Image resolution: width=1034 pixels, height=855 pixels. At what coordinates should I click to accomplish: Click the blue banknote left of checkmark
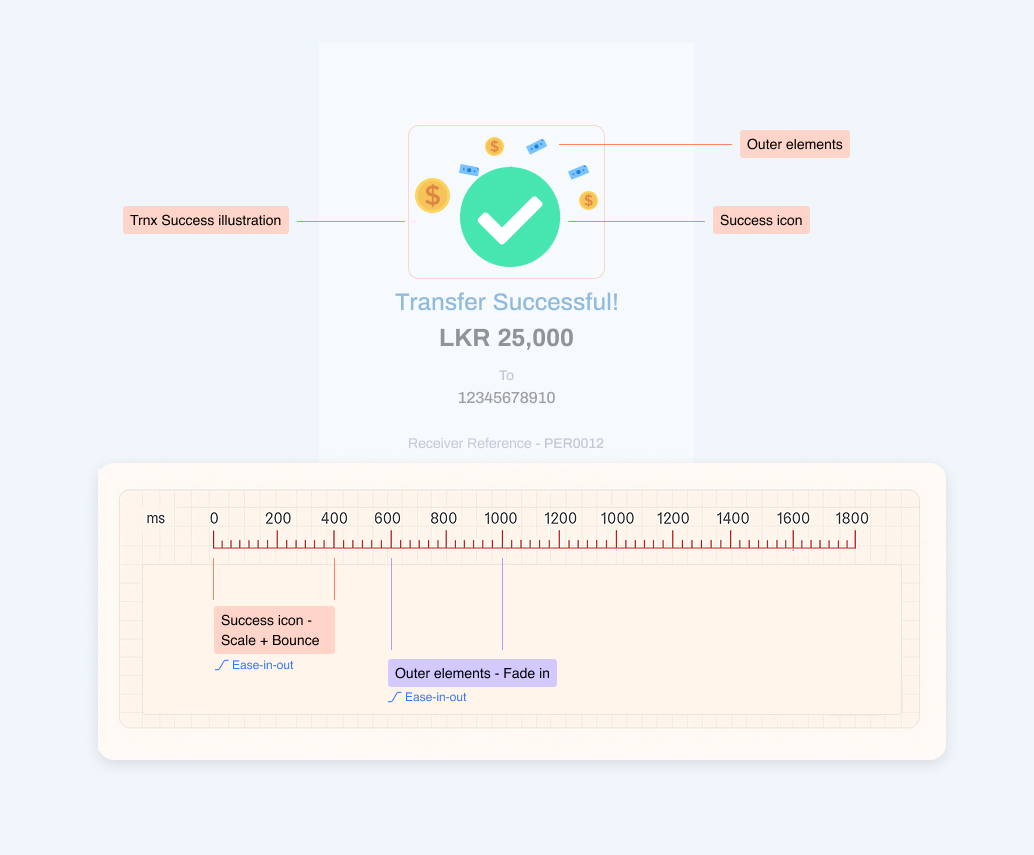(x=469, y=170)
